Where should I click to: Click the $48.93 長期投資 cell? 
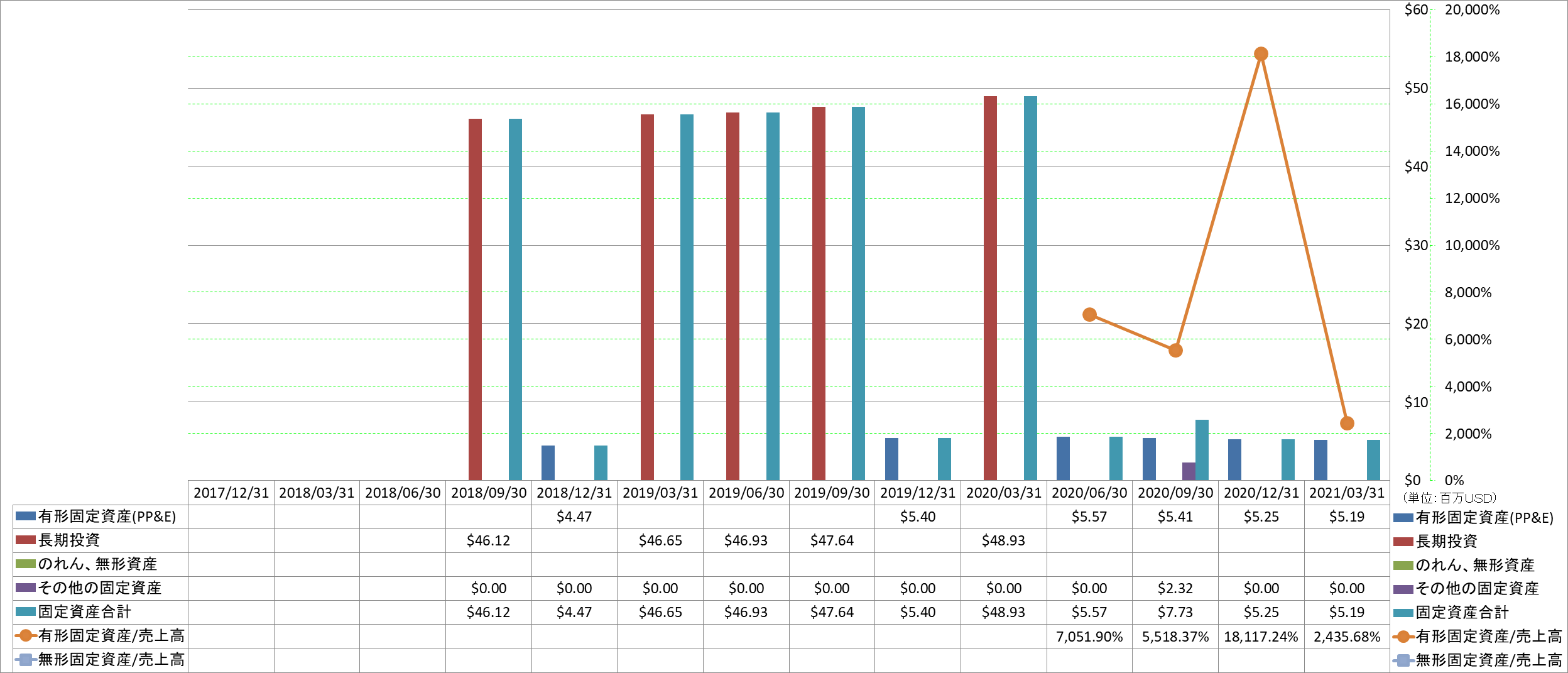tap(1003, 540)
